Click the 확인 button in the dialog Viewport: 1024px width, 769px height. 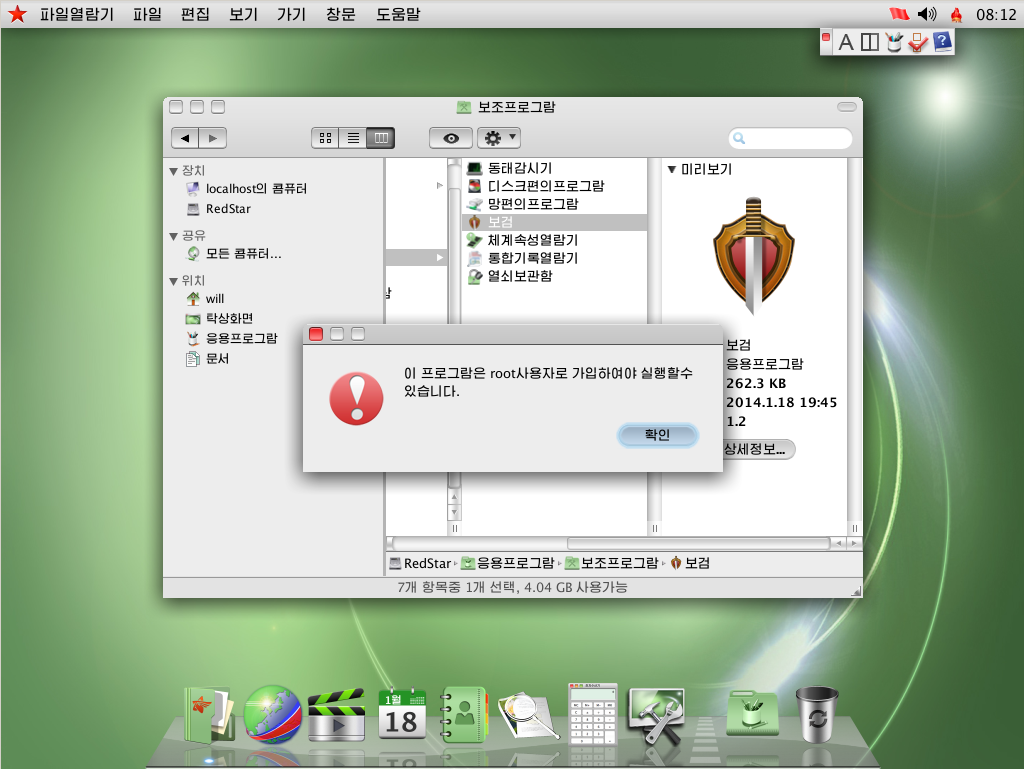click(658, 435)
